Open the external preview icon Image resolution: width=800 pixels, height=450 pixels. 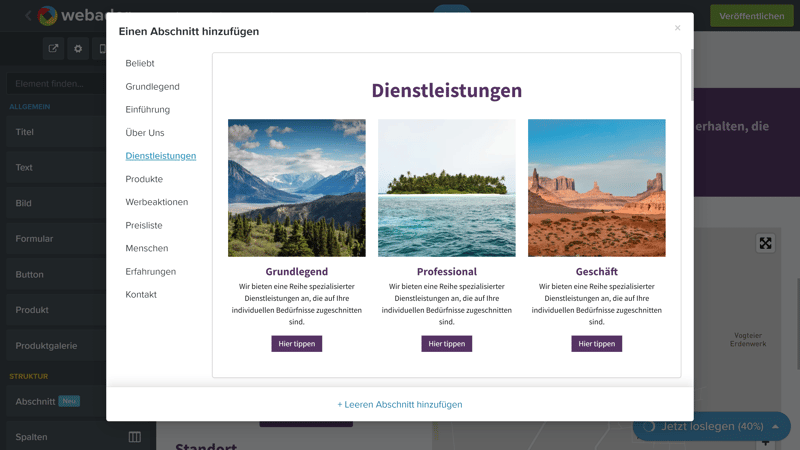(x=53, y=48)
